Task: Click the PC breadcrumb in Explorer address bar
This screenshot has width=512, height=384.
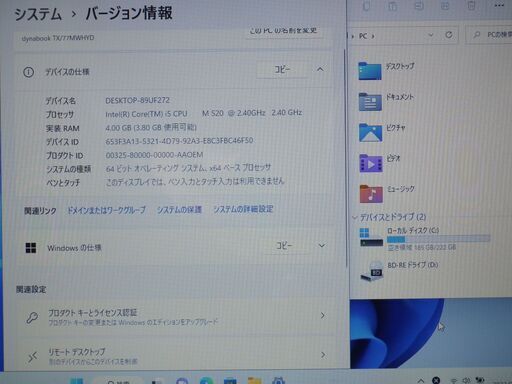Action: click(363, 36)
